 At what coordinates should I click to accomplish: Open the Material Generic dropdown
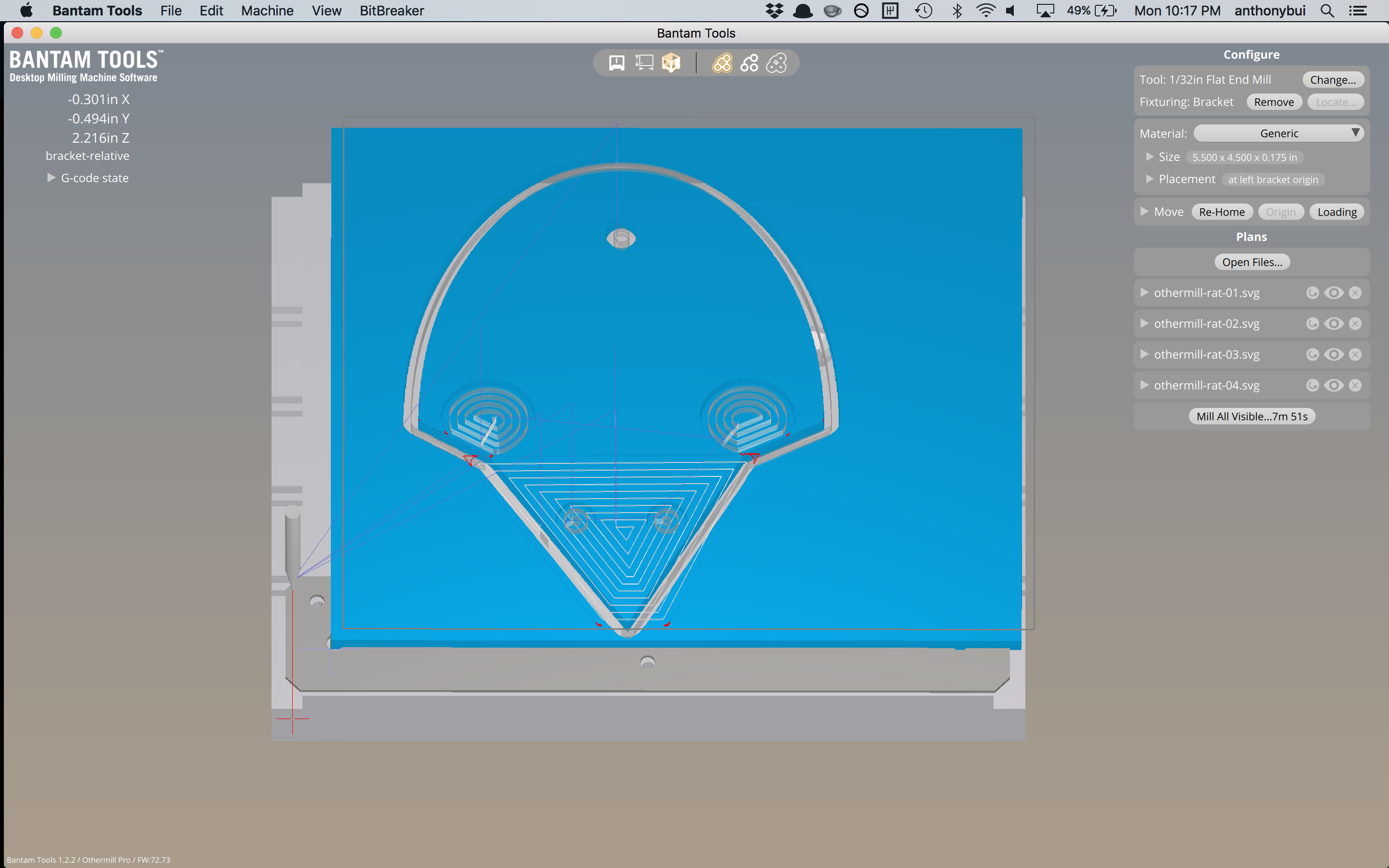[x=1278, y=133]
